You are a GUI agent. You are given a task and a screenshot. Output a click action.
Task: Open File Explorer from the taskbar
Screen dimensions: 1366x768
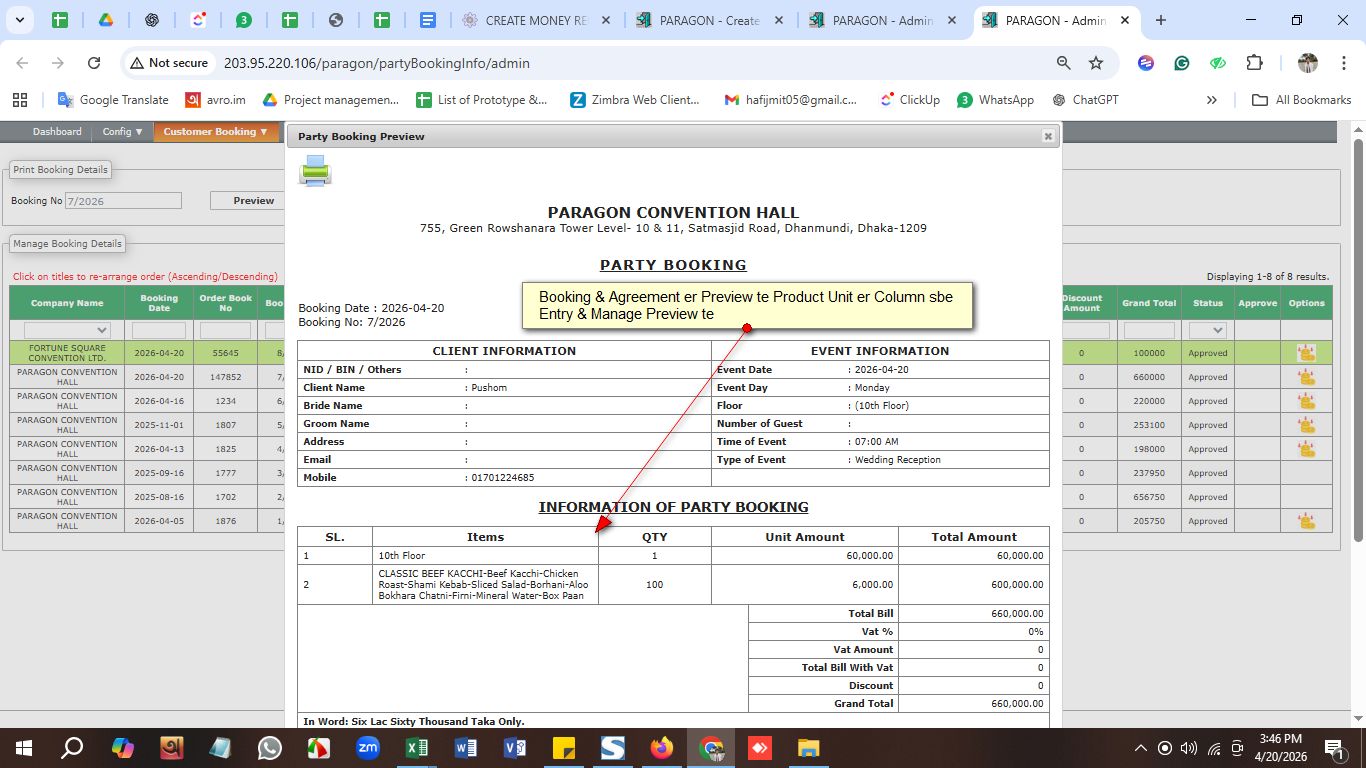[808, 748]
